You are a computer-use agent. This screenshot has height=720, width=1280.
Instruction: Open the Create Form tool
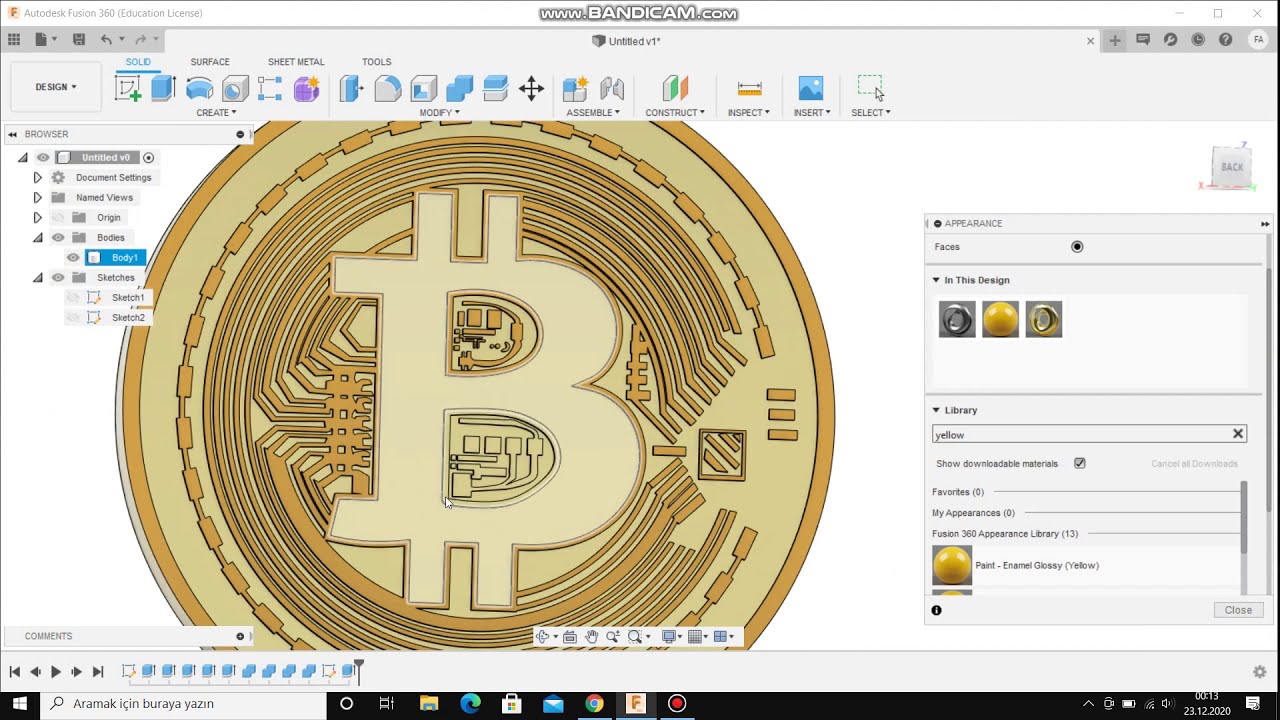[306, 88]
